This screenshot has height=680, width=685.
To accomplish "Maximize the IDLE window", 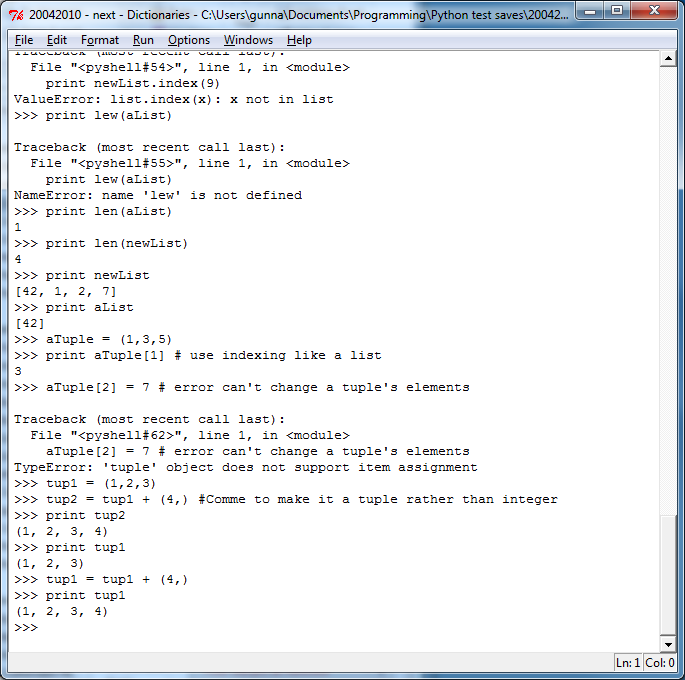I will tap(616, 11).
